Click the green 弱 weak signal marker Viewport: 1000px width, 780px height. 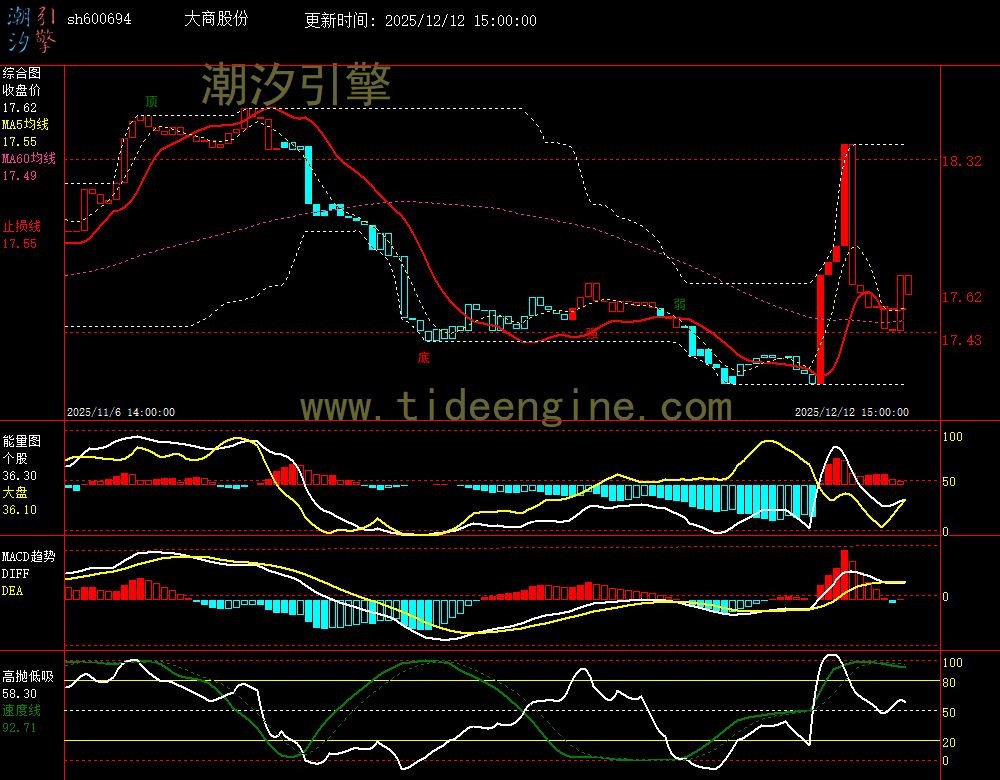pyautogui.click(x=679, y=303)
